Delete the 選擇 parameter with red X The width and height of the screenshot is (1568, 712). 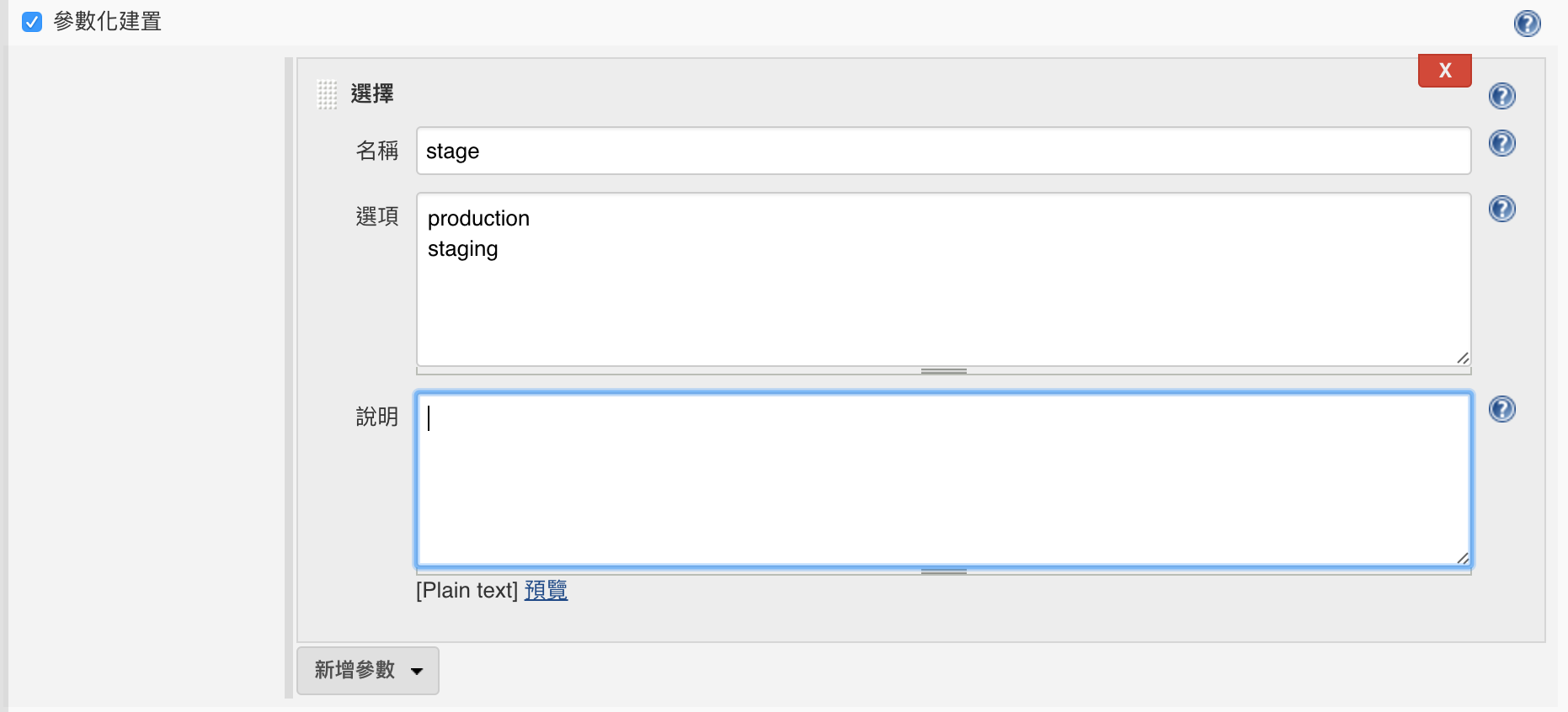1445,71
